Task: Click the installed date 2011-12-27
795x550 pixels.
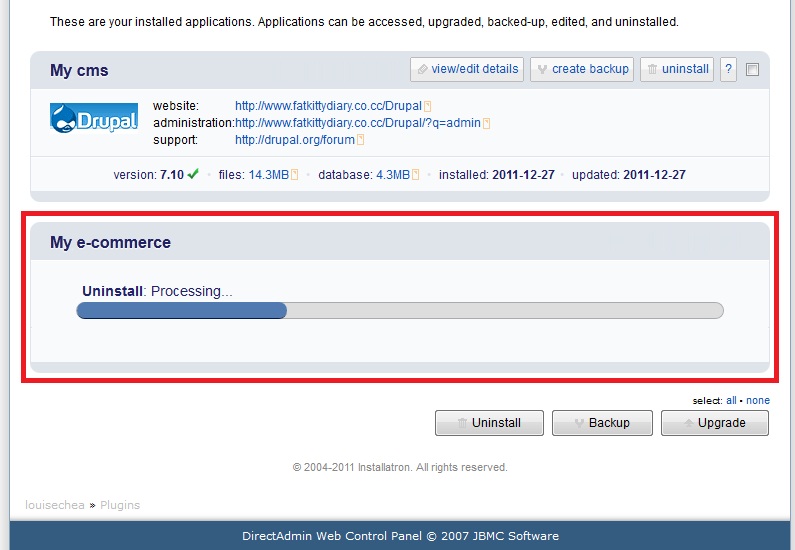Action: 523,175
